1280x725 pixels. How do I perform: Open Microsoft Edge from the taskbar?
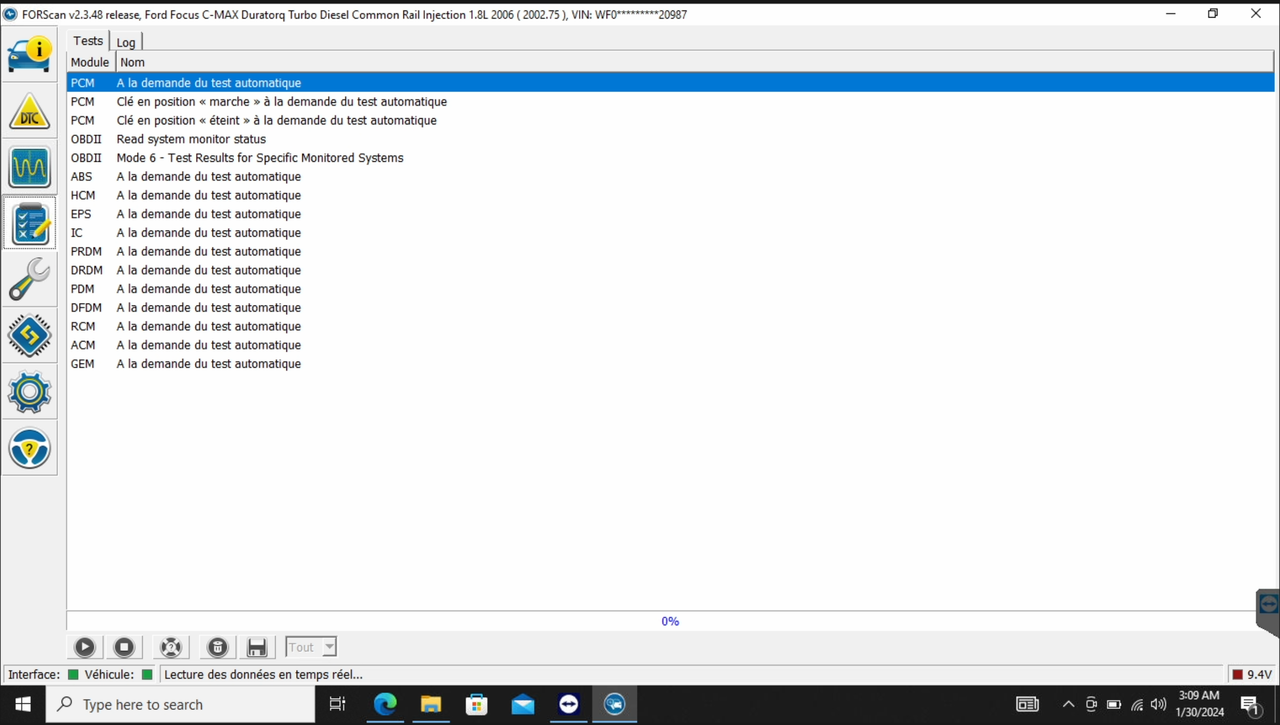pos(385,704)
